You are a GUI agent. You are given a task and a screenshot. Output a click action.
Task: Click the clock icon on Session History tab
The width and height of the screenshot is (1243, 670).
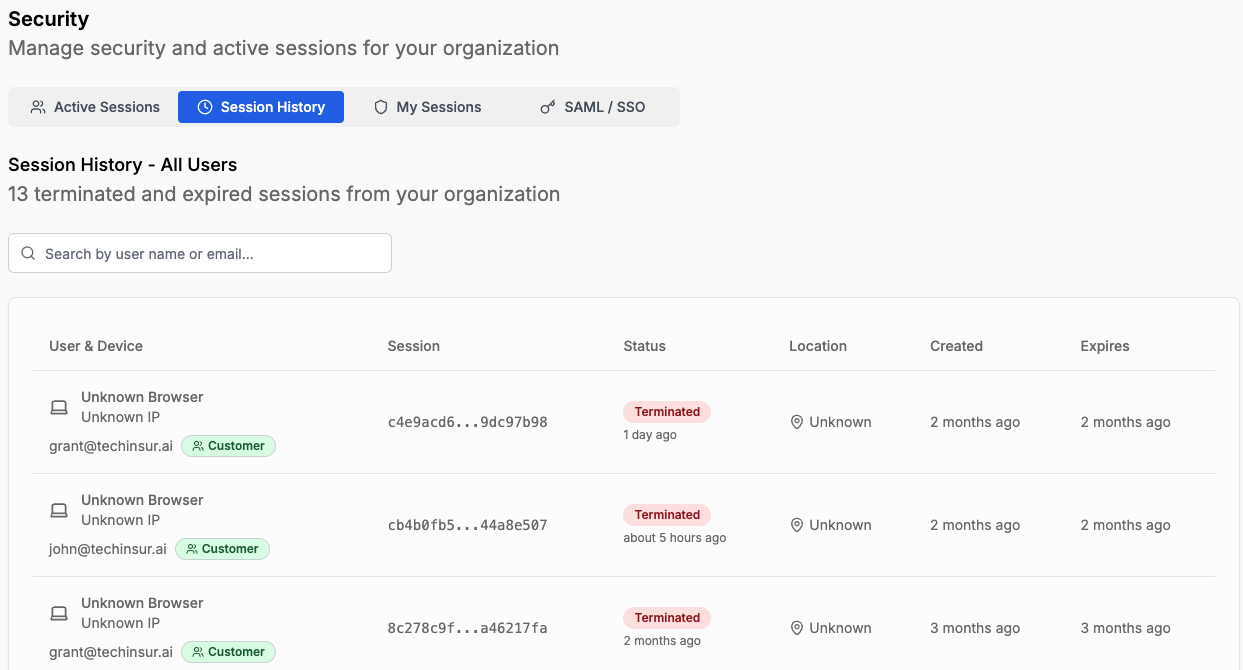click(x=205, y=107)
